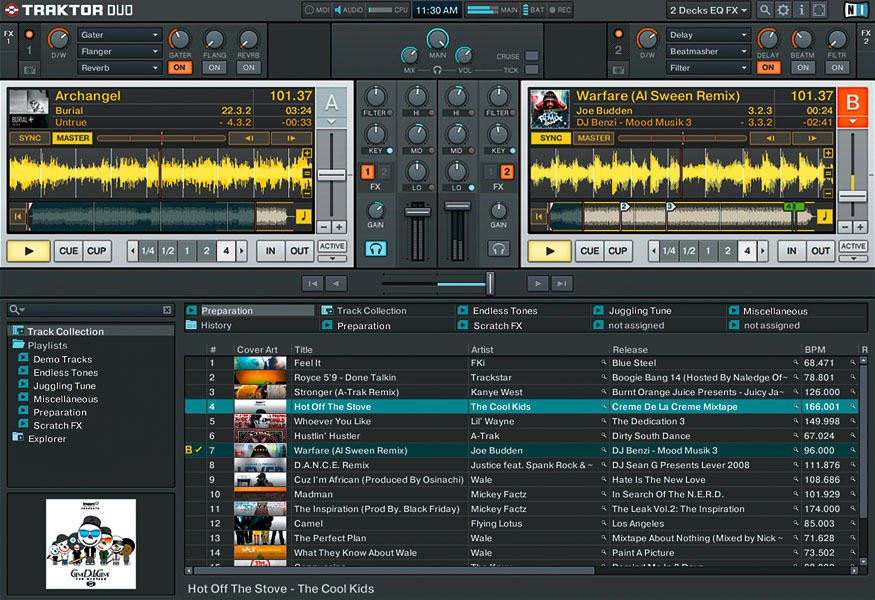
Task: Nudge crossfader right arrow button
Action: tap(538, 284)
